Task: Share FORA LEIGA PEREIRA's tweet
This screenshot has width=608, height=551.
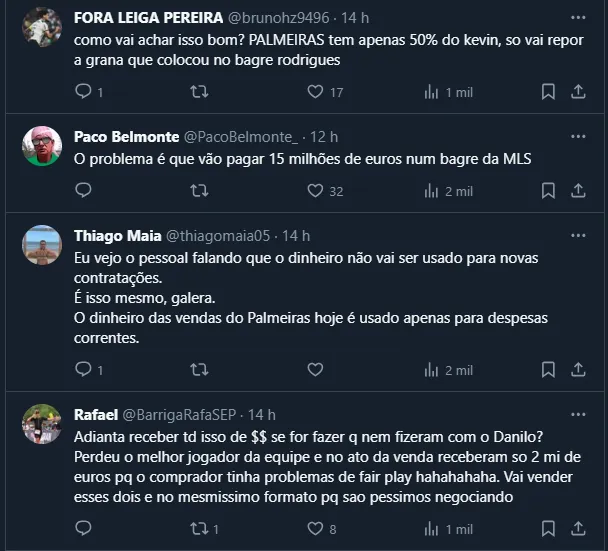Action: [578, 92]
